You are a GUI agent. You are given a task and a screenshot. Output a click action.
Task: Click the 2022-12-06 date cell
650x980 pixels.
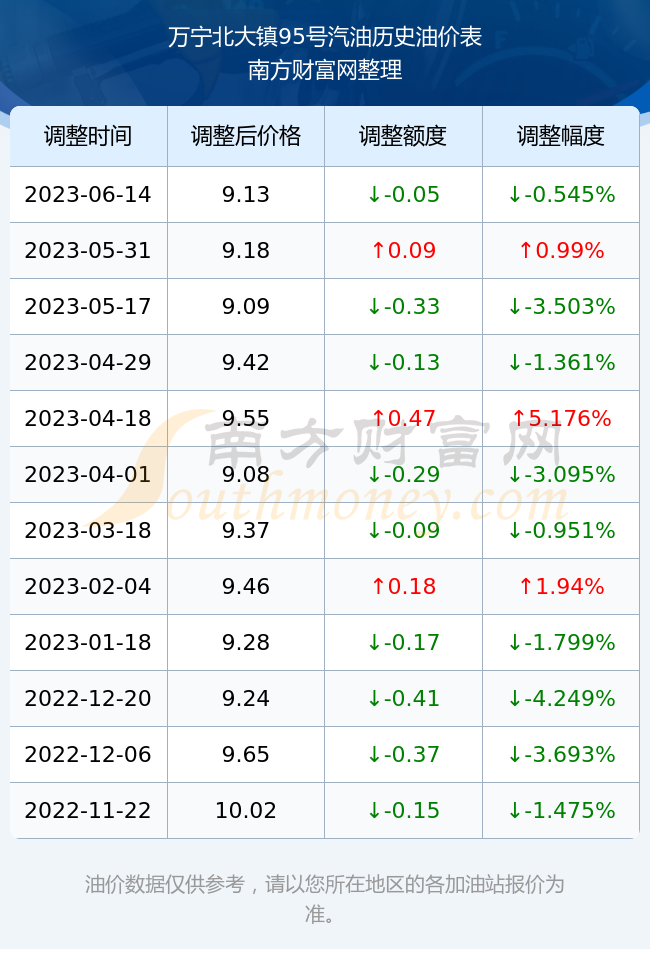coord(88,754)
